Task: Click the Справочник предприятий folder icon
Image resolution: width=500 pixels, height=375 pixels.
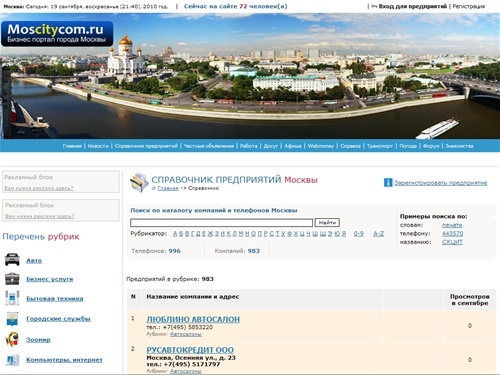Action: coord(139,182)
